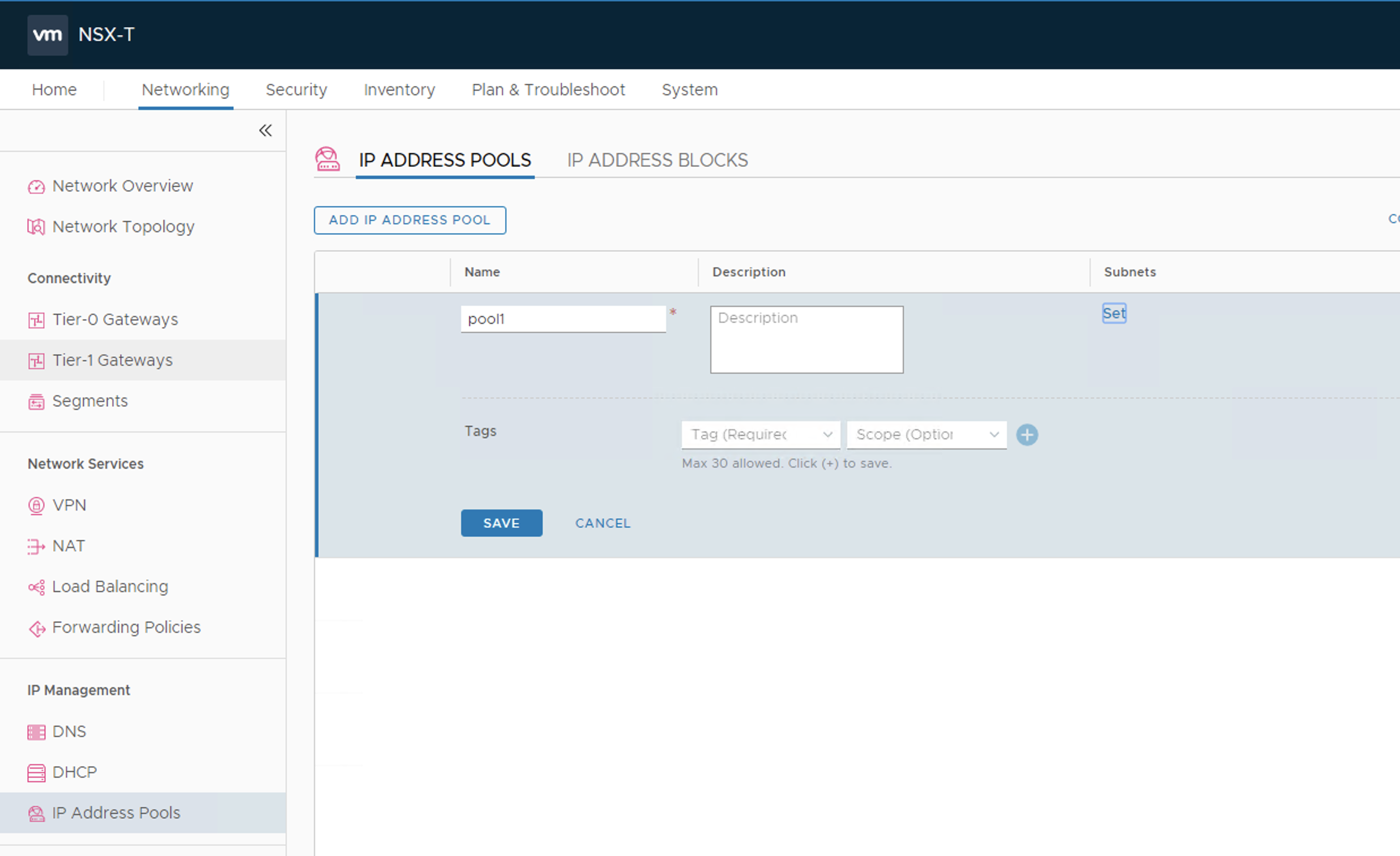Image resolution: width=1400 pixels, height=856 pixels.
Task: Click the DHCP server icon
Action: pos(36,773)
